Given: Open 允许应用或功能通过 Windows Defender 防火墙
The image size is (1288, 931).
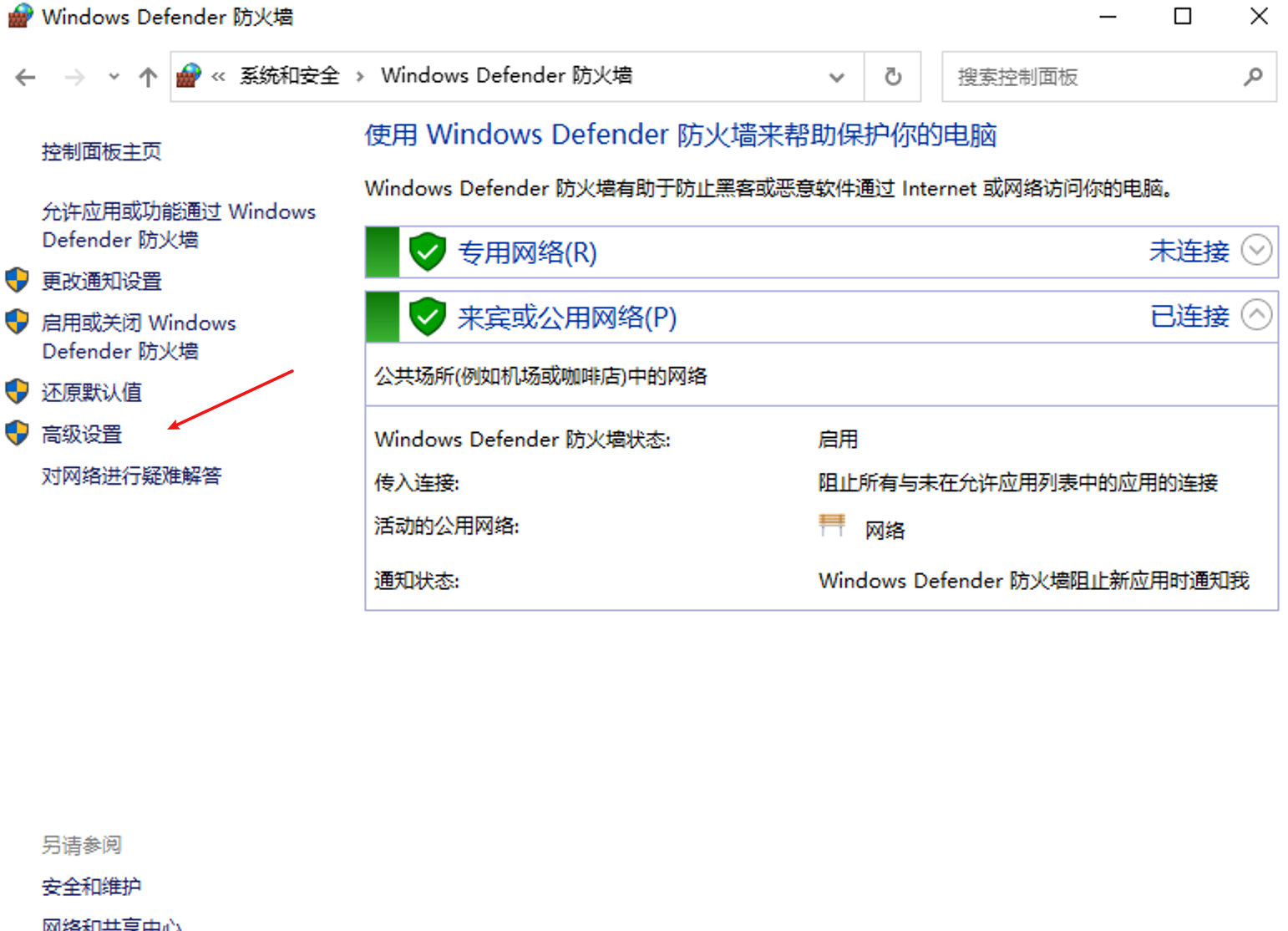Looking at the screenshot, I should [x=179, y=226].
